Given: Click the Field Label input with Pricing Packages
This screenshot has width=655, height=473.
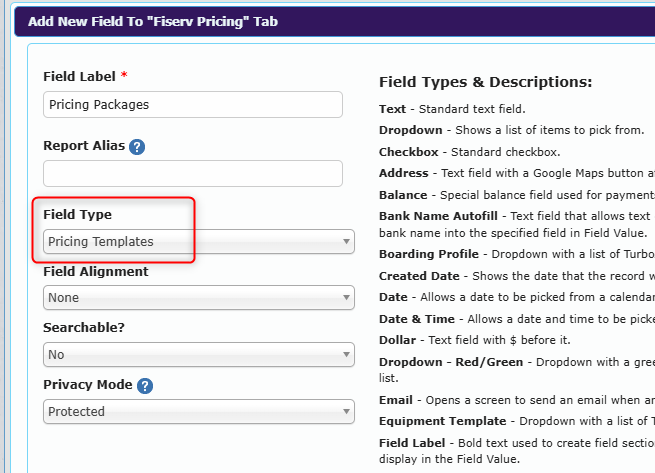Looking at the screenshot, I should [x=193, y=104].
